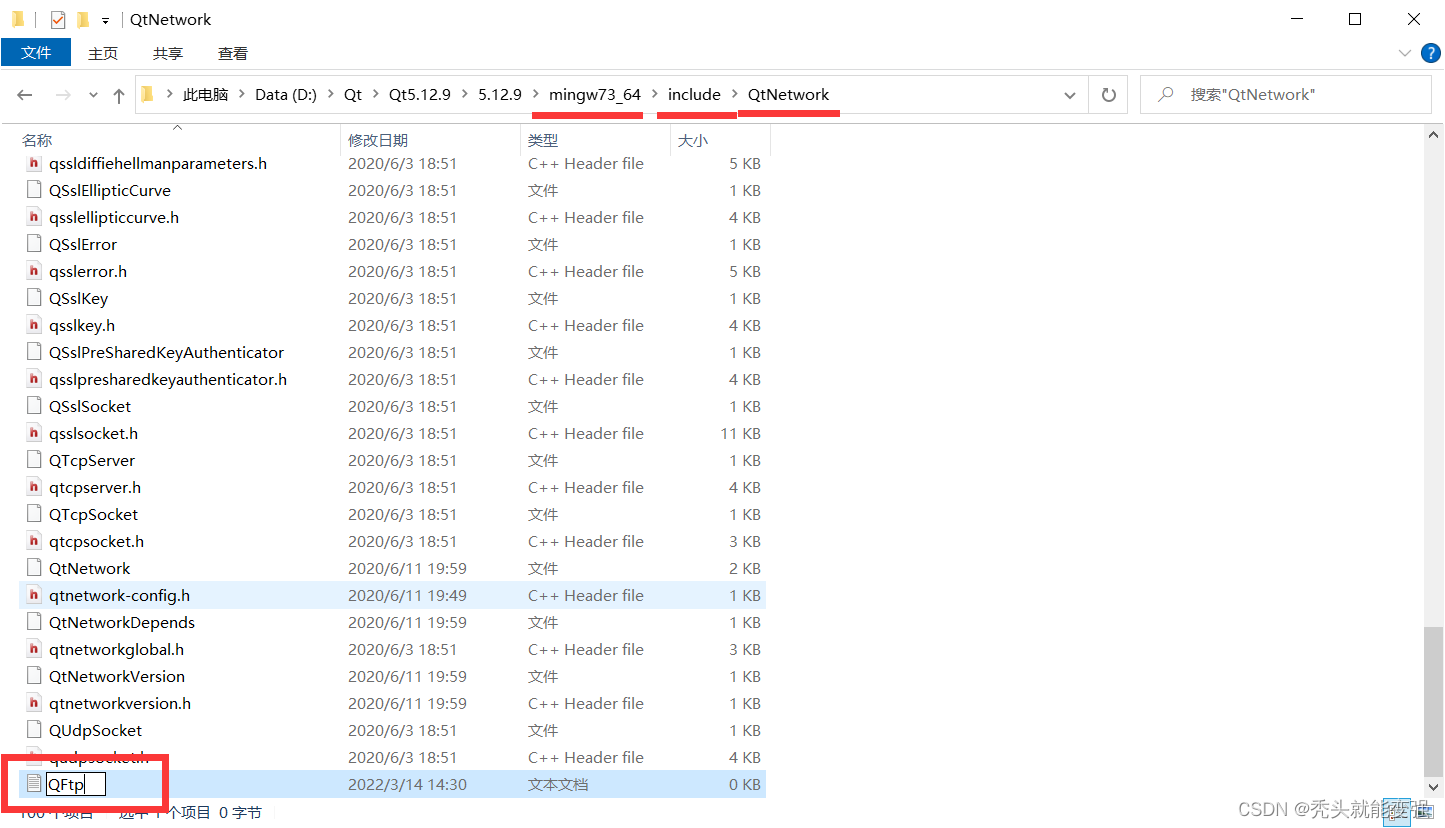Select the qsslerror.h header icon

[35, 272]
